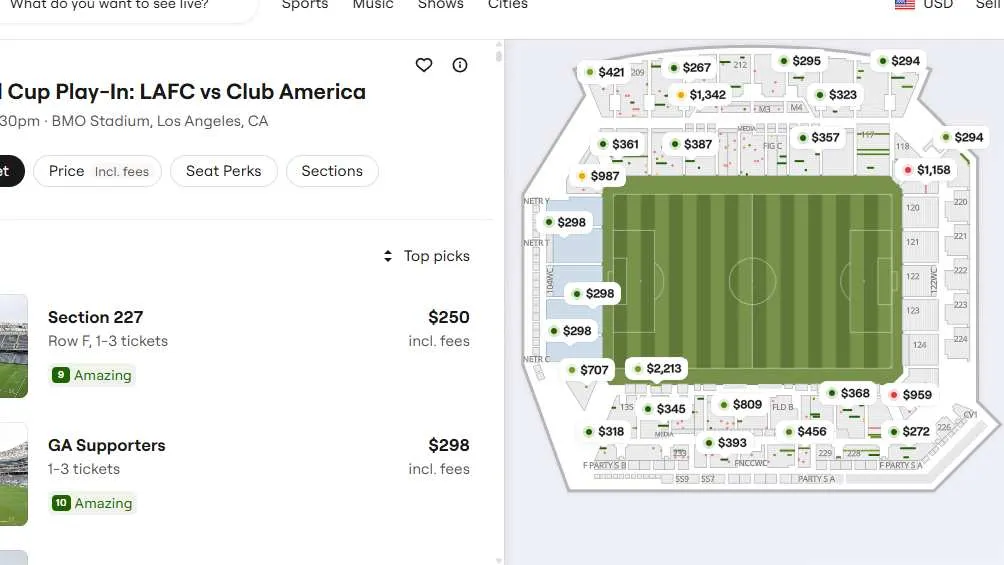Click the heart favorite icon
Image resolution: width=1004 pixels, height=565 pixels.
pos(424,65)
